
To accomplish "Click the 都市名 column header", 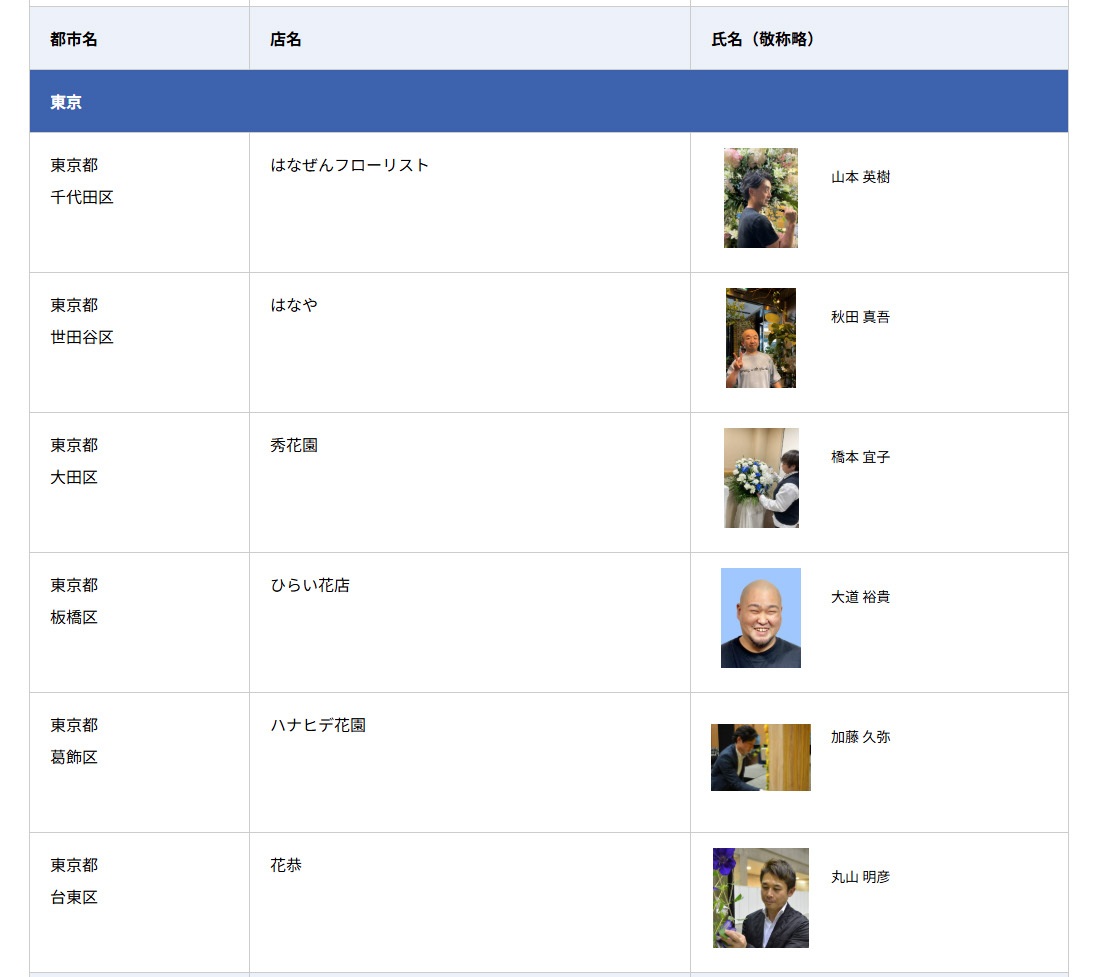I will [x=74, y=39].
